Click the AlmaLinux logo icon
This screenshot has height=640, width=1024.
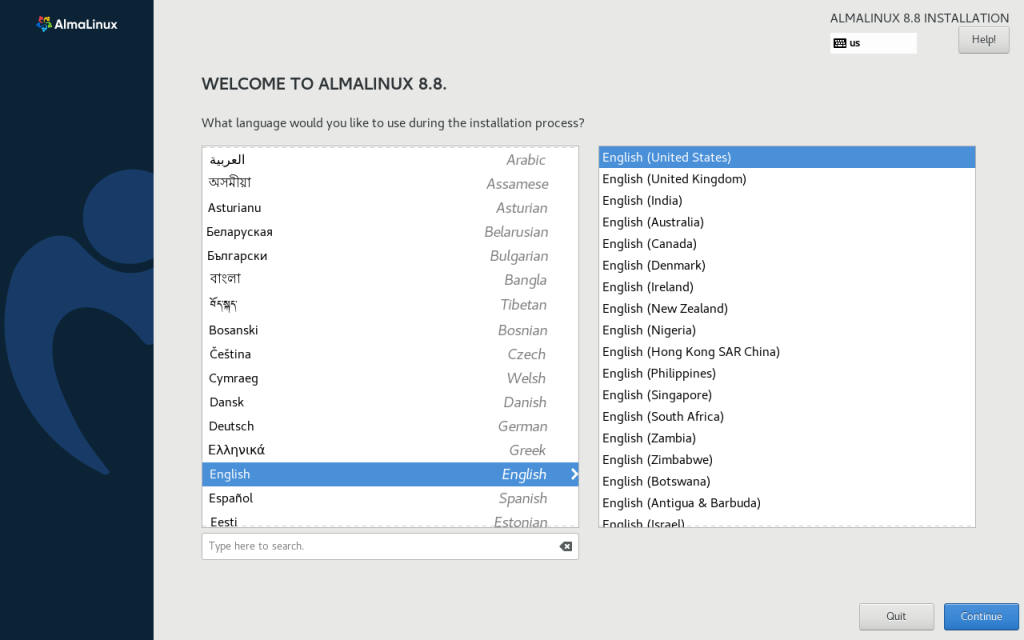point(44,23)
